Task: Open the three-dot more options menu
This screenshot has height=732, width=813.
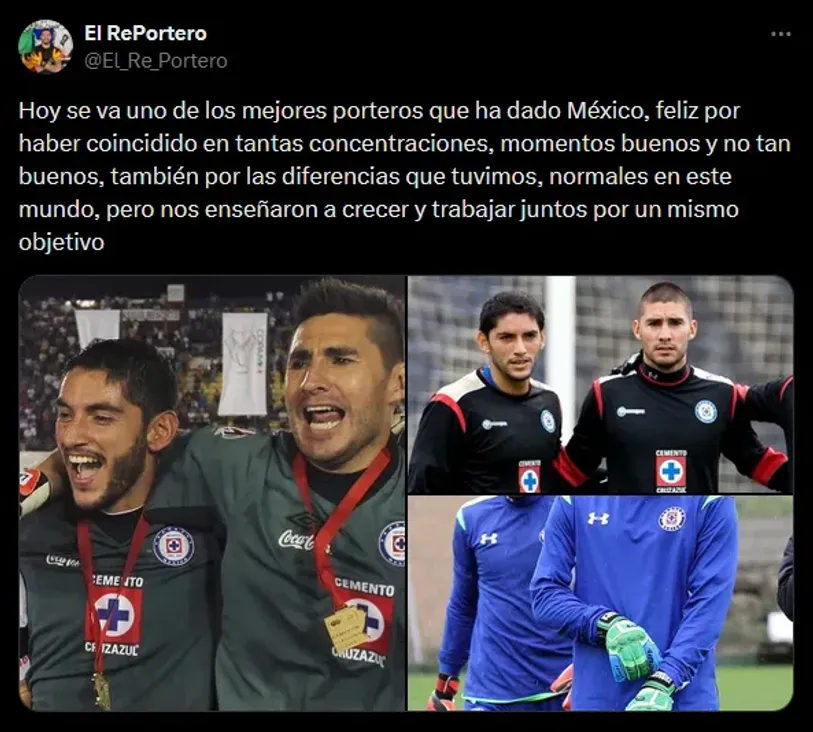Action: coord(780,34)
